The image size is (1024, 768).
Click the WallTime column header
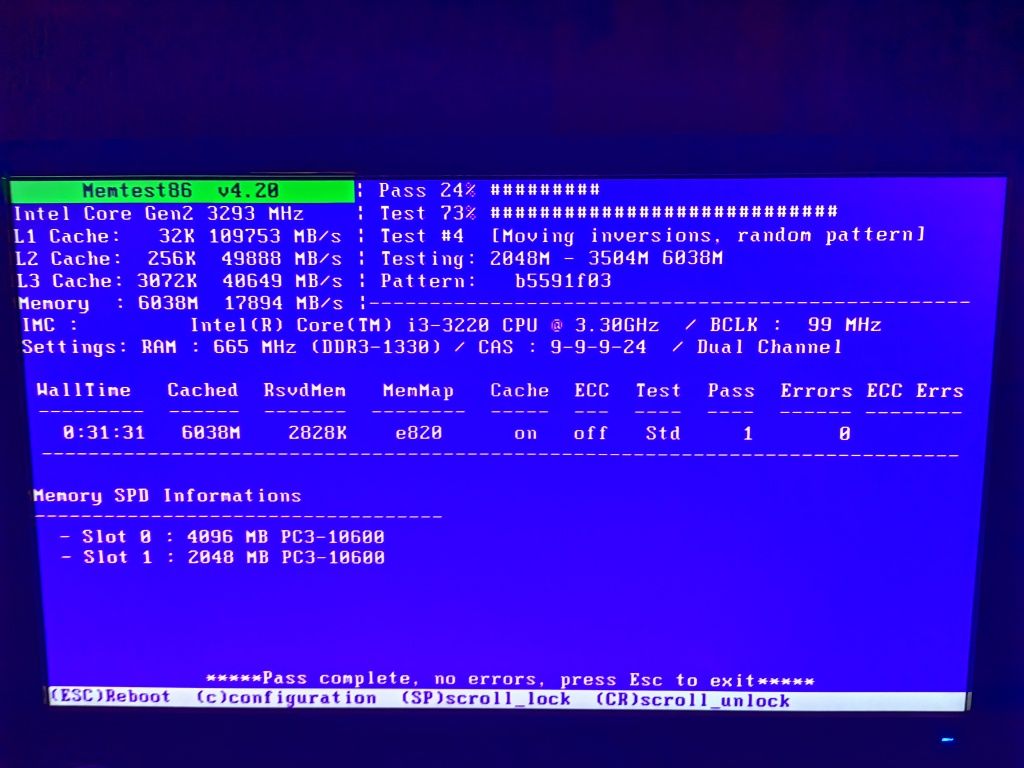point(84,390)
